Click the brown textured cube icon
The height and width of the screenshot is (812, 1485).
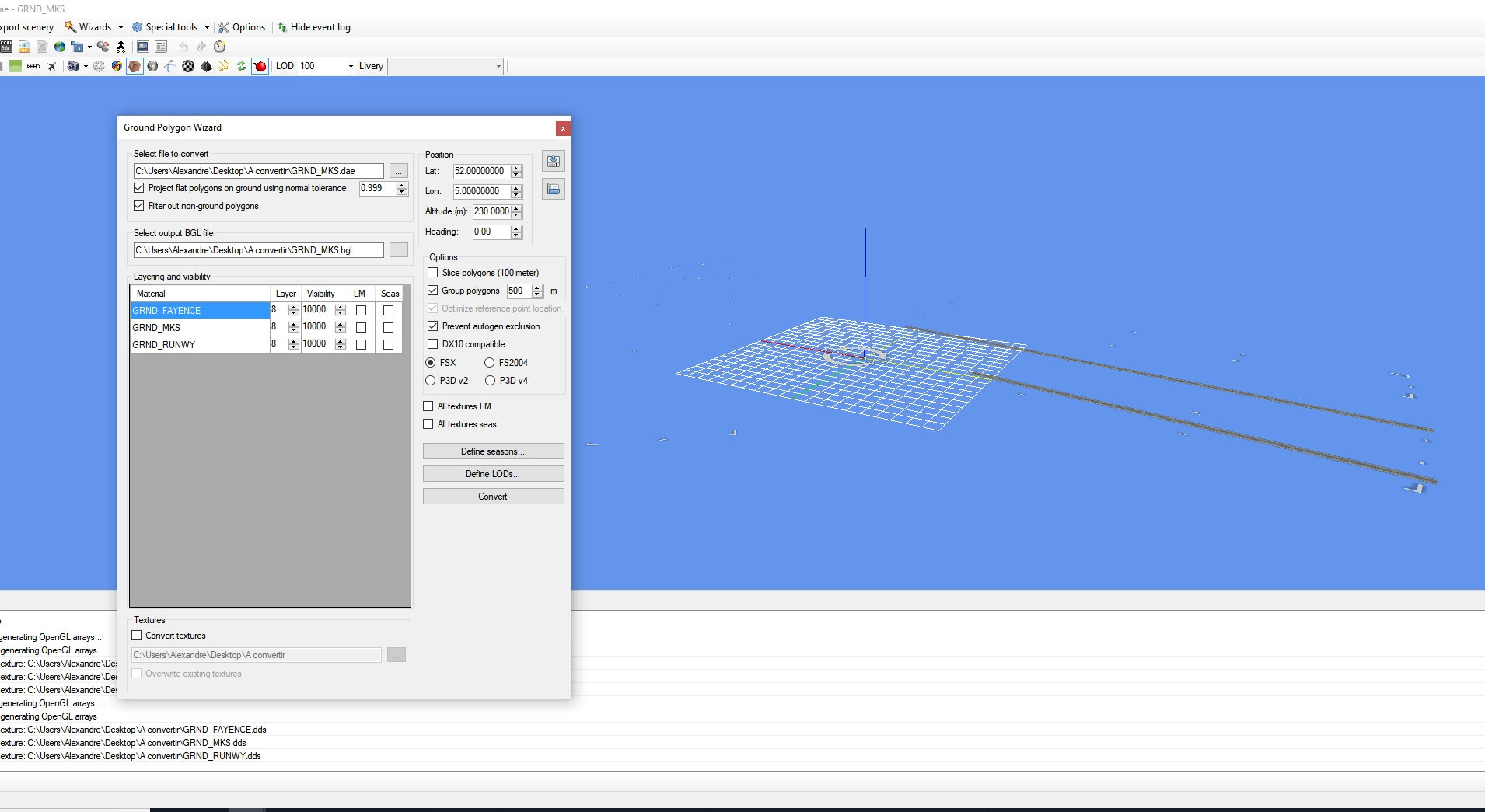[x=135, y=66]
